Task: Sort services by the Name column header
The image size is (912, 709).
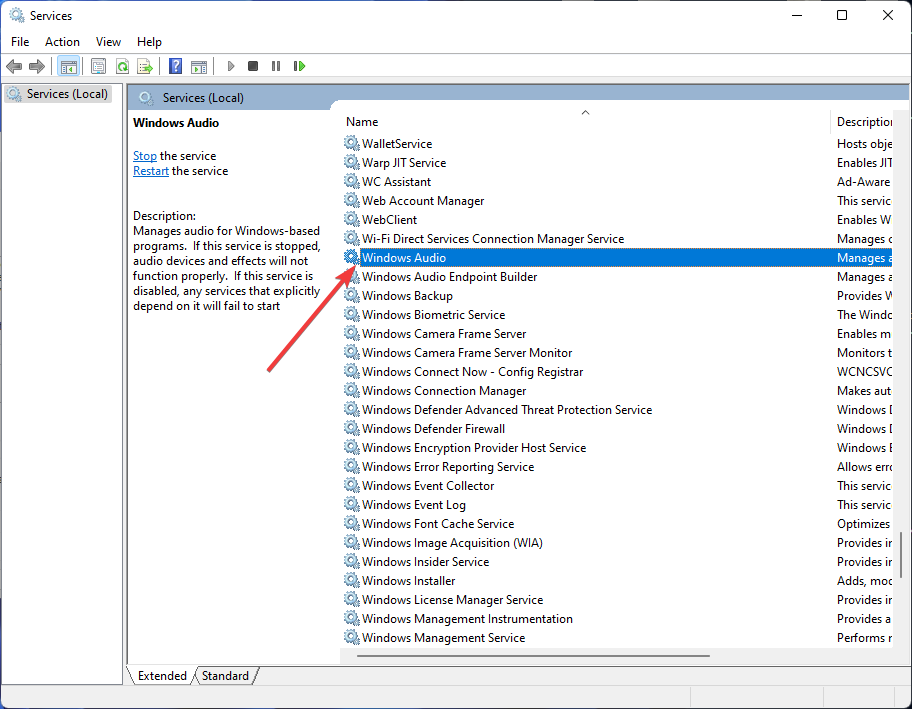Action: coord(585,122)
